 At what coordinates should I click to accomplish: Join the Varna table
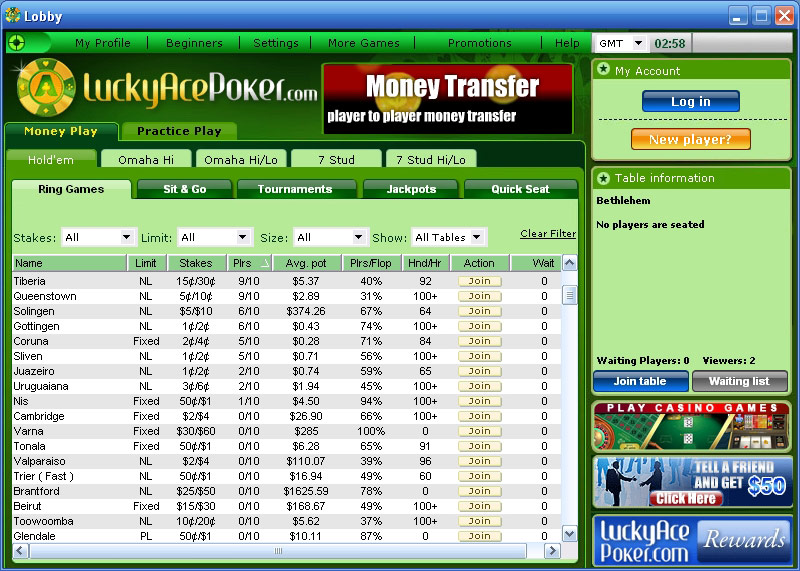[480, 431]
